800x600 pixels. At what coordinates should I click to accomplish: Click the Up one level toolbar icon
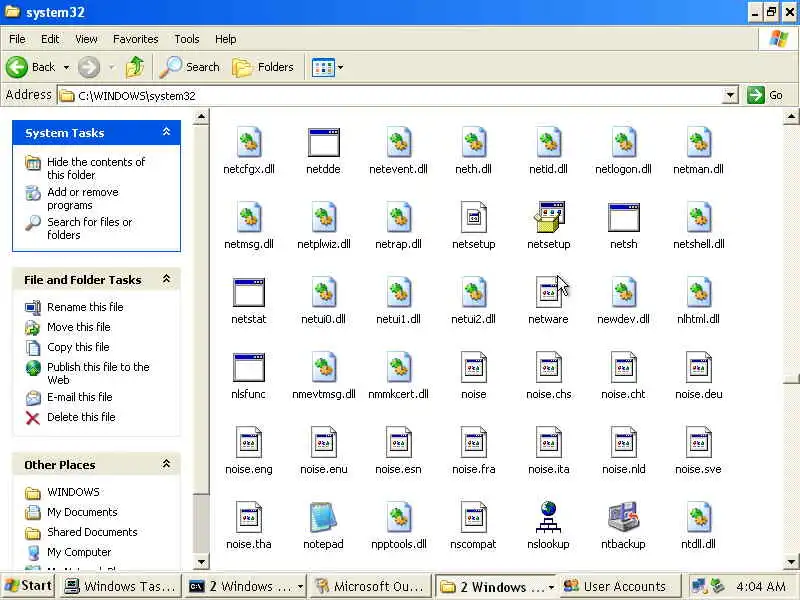tap(135, 67)
